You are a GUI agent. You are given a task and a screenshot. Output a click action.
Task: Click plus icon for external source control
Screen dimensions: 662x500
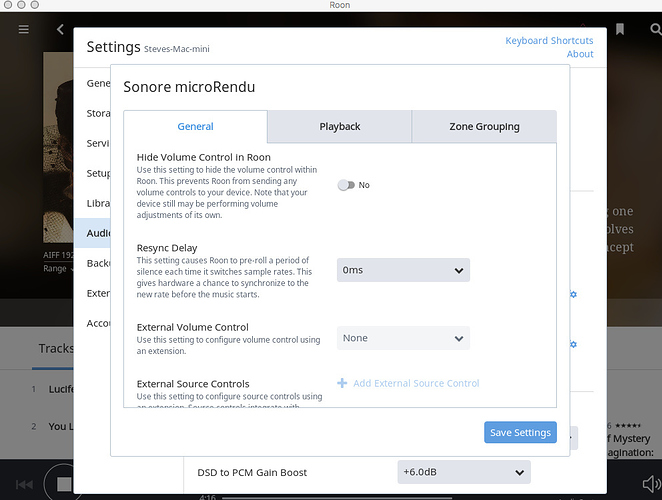(342, 383)
